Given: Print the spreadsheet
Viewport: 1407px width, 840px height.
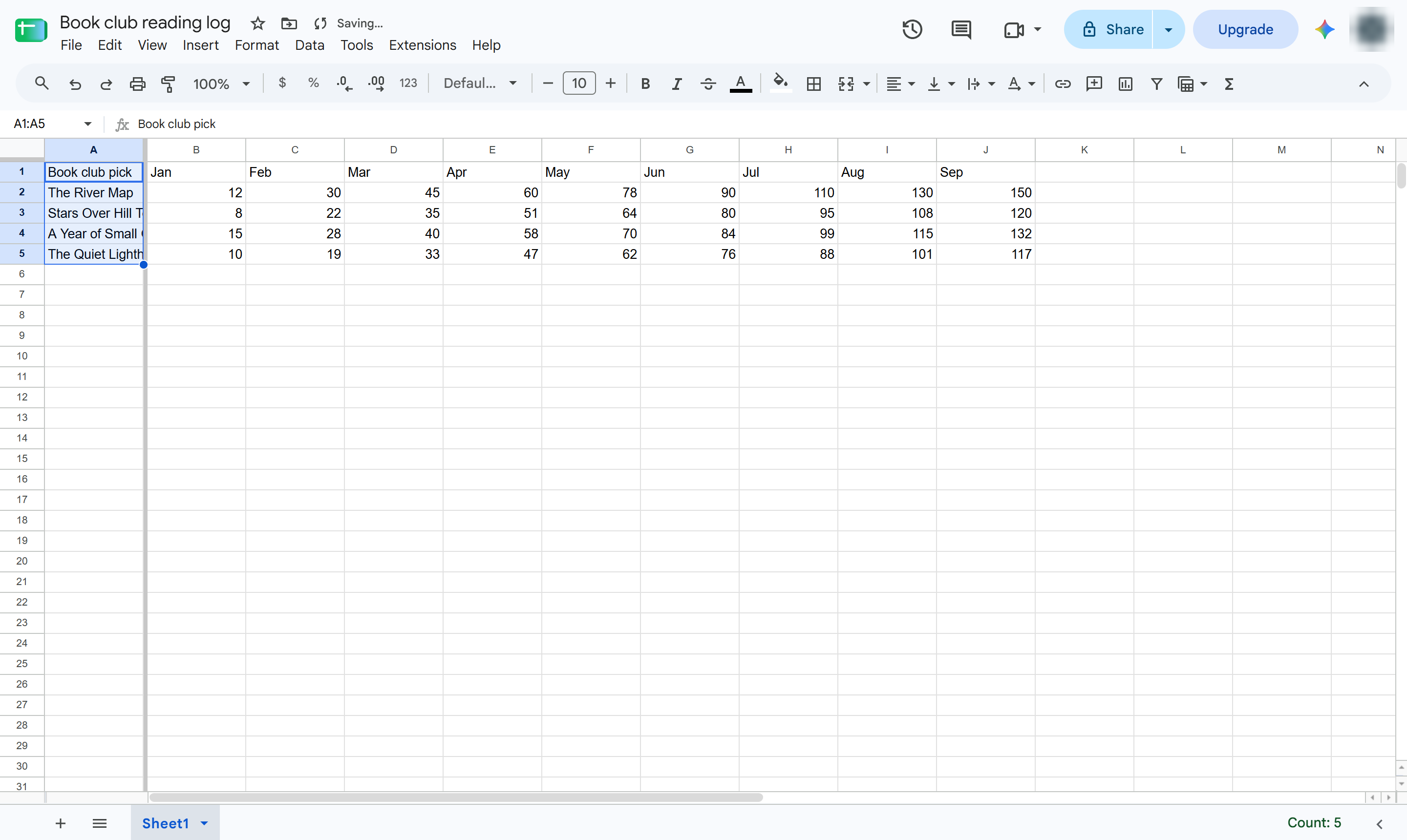Looking at the screenshot, I should tap(138, 84).
